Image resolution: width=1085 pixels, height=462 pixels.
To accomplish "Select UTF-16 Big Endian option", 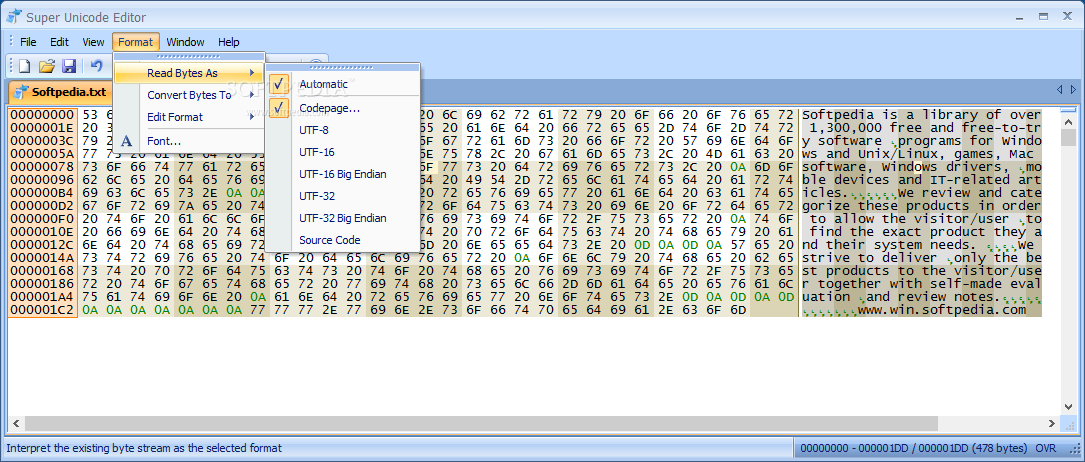I will (x=343, y=174).
